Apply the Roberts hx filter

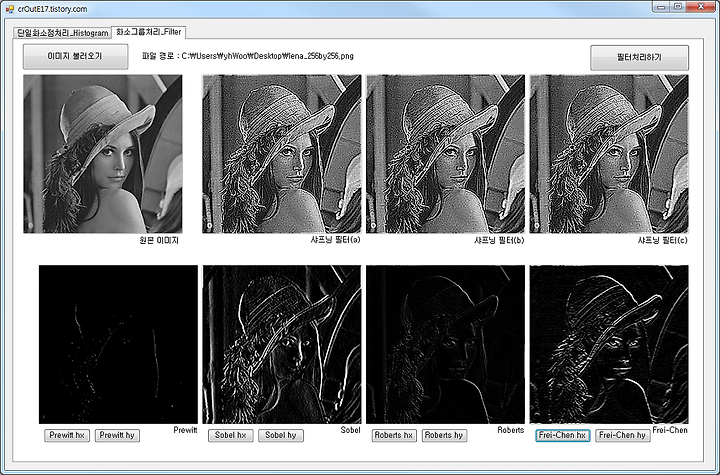coord(394,435)
